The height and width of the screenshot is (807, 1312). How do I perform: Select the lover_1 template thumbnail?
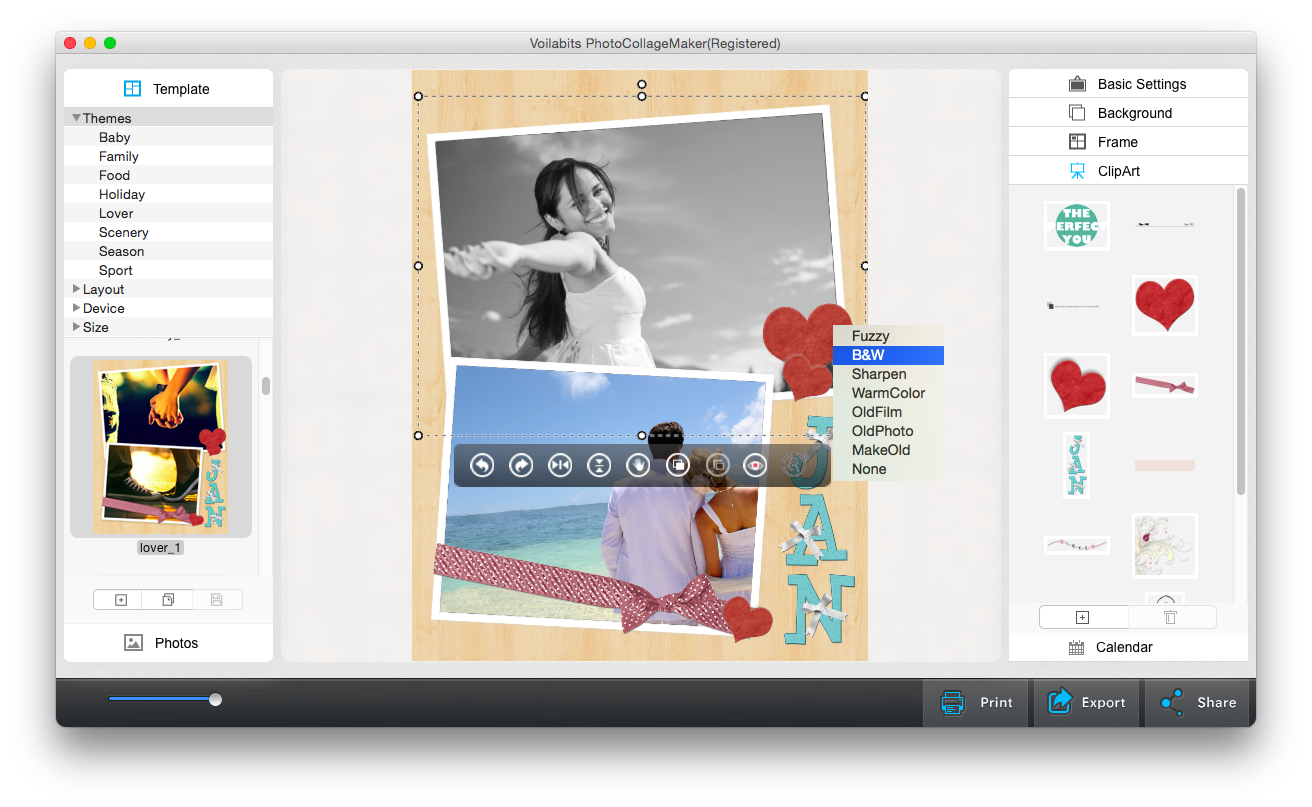161,447
